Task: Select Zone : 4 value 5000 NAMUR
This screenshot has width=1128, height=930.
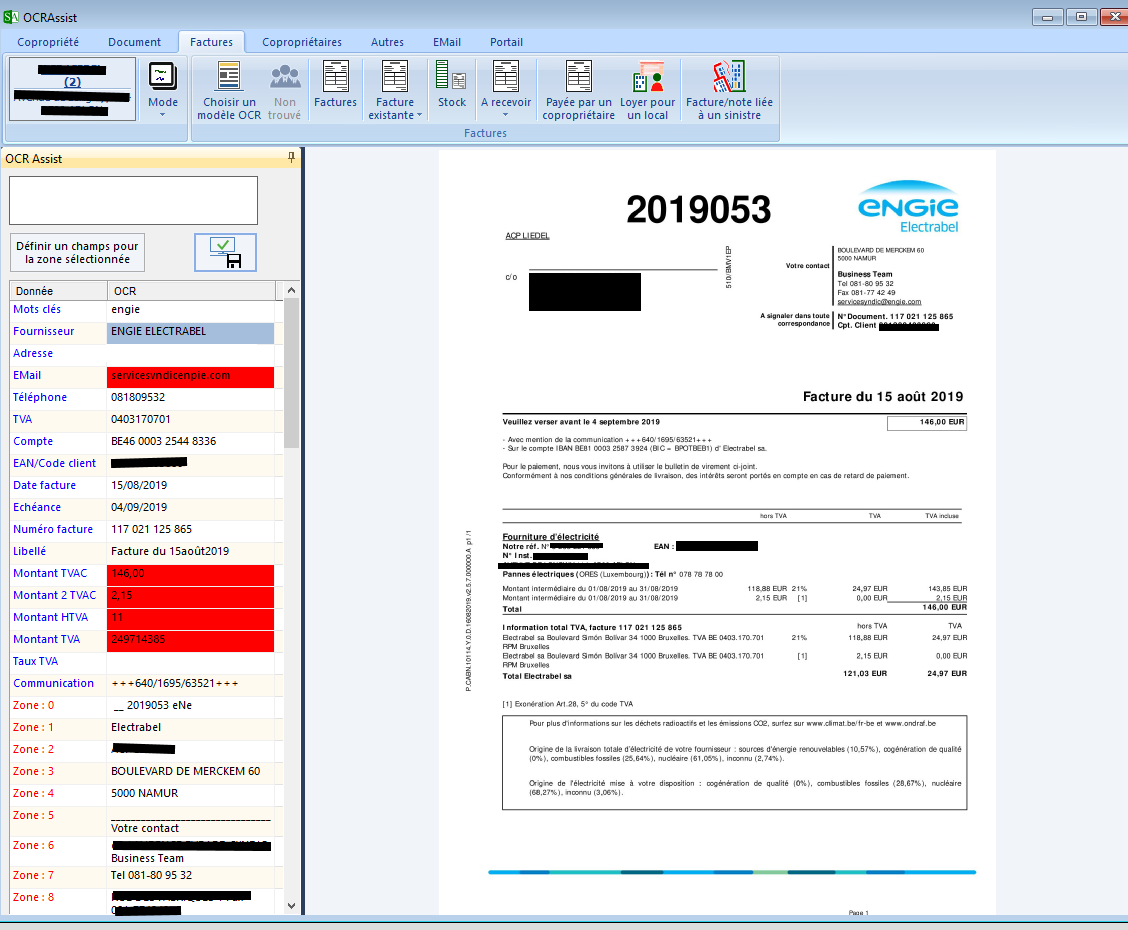Action: click(x=145, y=793)
